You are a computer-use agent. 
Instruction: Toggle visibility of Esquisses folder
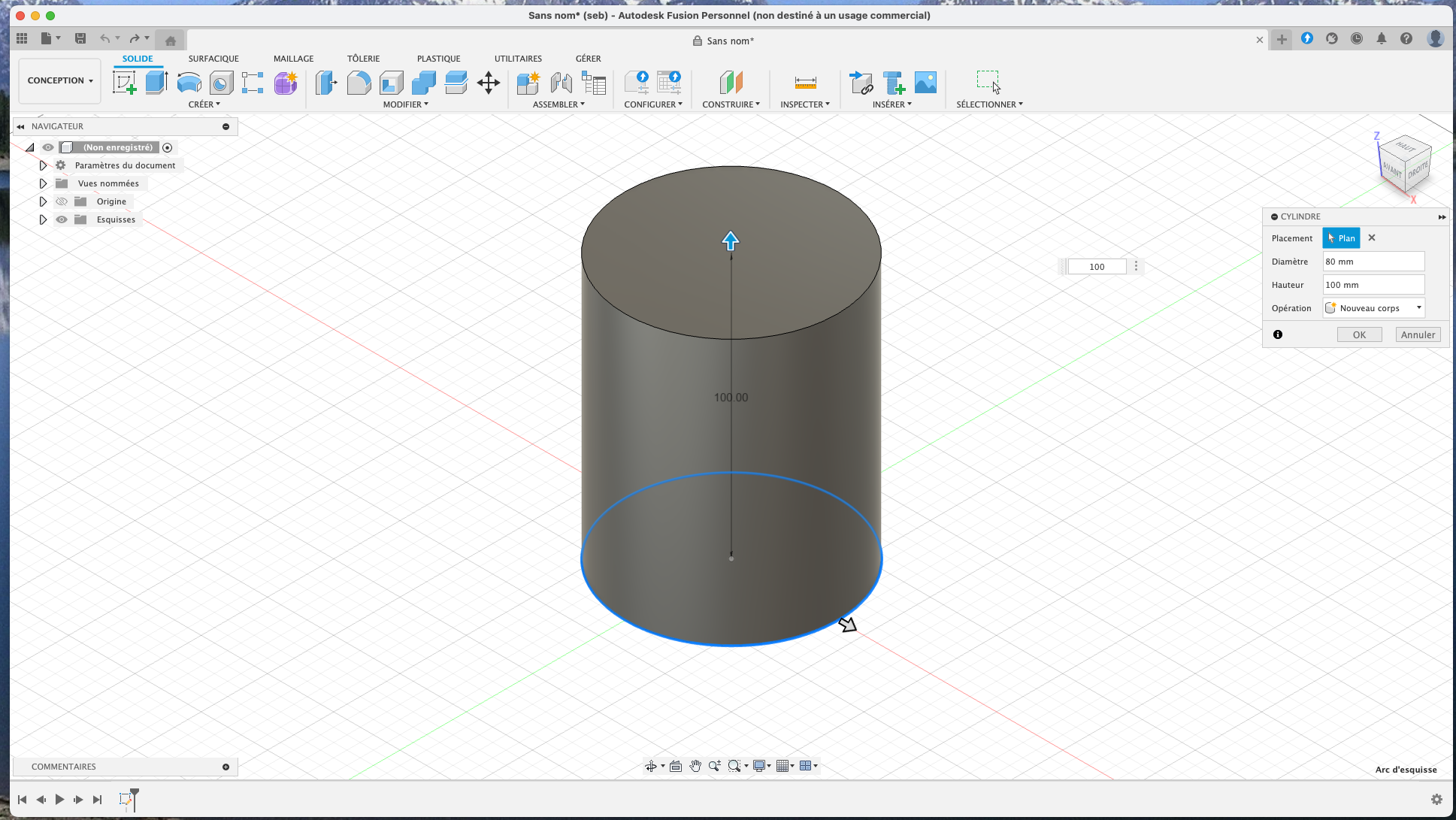click(62, 219)
